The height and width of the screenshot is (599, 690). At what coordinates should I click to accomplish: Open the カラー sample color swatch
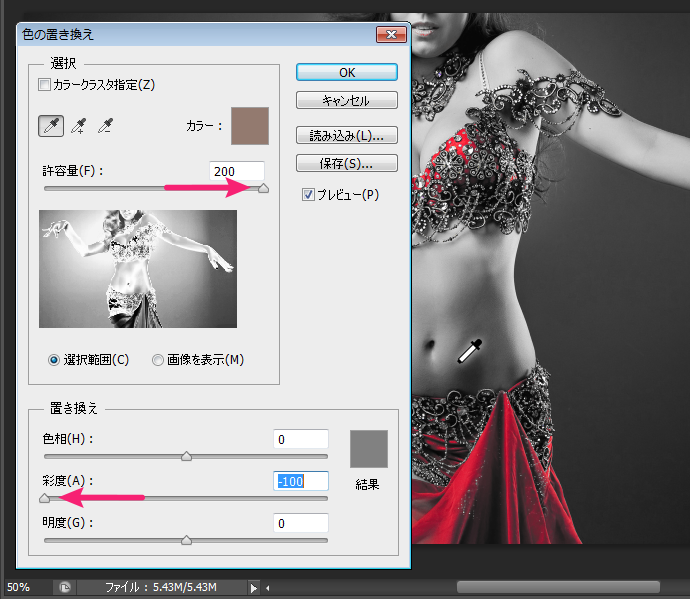[250, 126]
